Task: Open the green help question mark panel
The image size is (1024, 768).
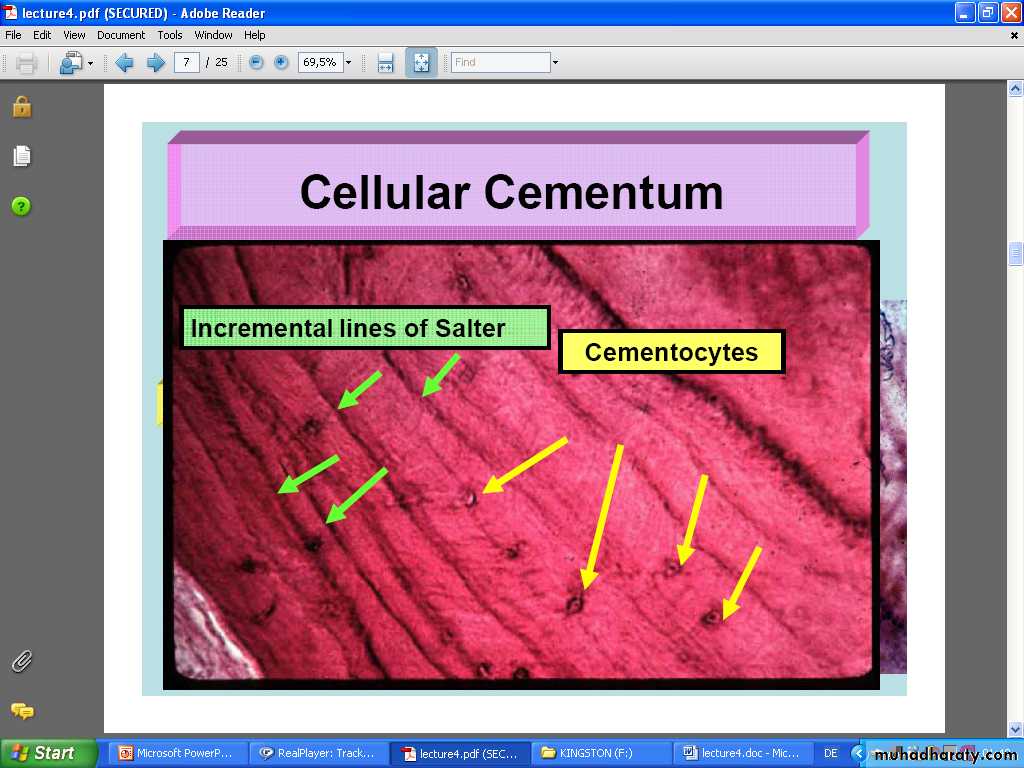Action: pyautogui.click(x=21, y=206)
